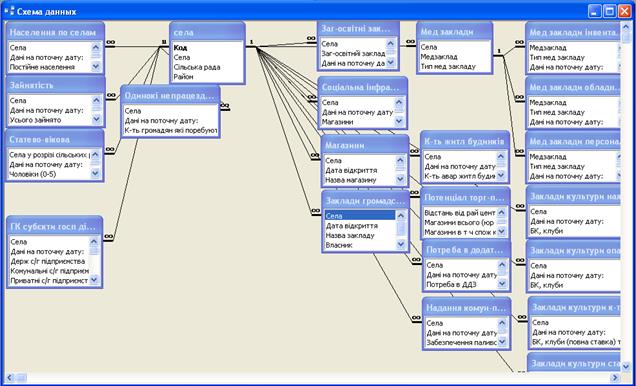Select the Потенціал торг-п table header
Image resolution: width=636 pixels, height=386 pixels.
coord(465,198)
